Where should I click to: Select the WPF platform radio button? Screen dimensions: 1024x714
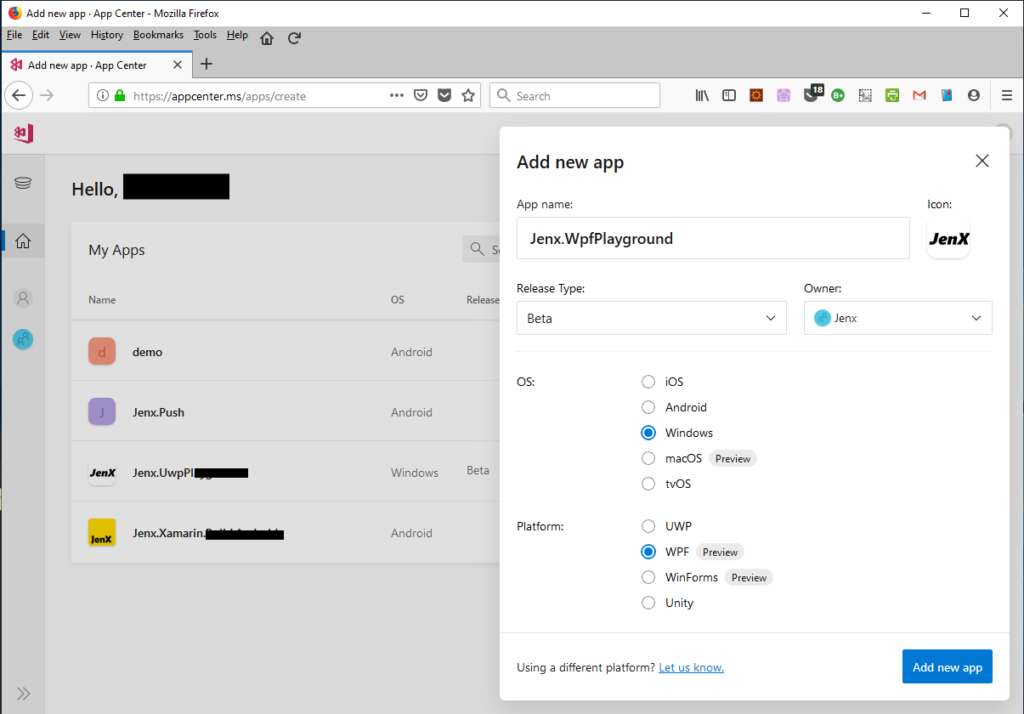(648, 551)
